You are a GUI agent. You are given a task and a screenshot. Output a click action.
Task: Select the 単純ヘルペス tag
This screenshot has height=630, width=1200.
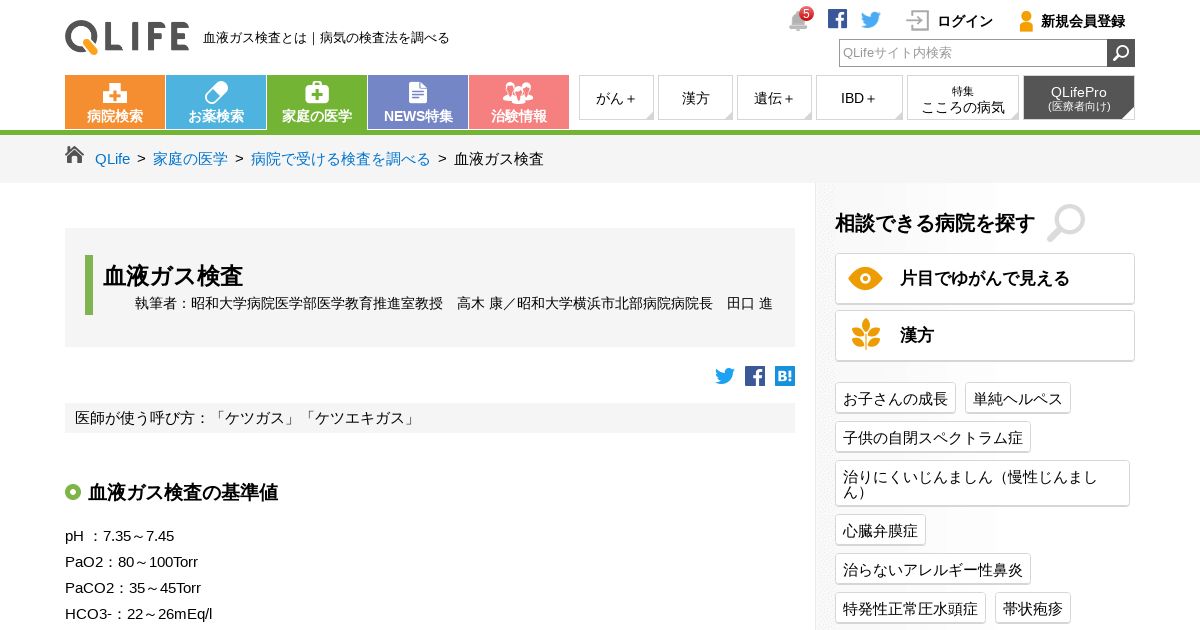tap(1018, 398)
